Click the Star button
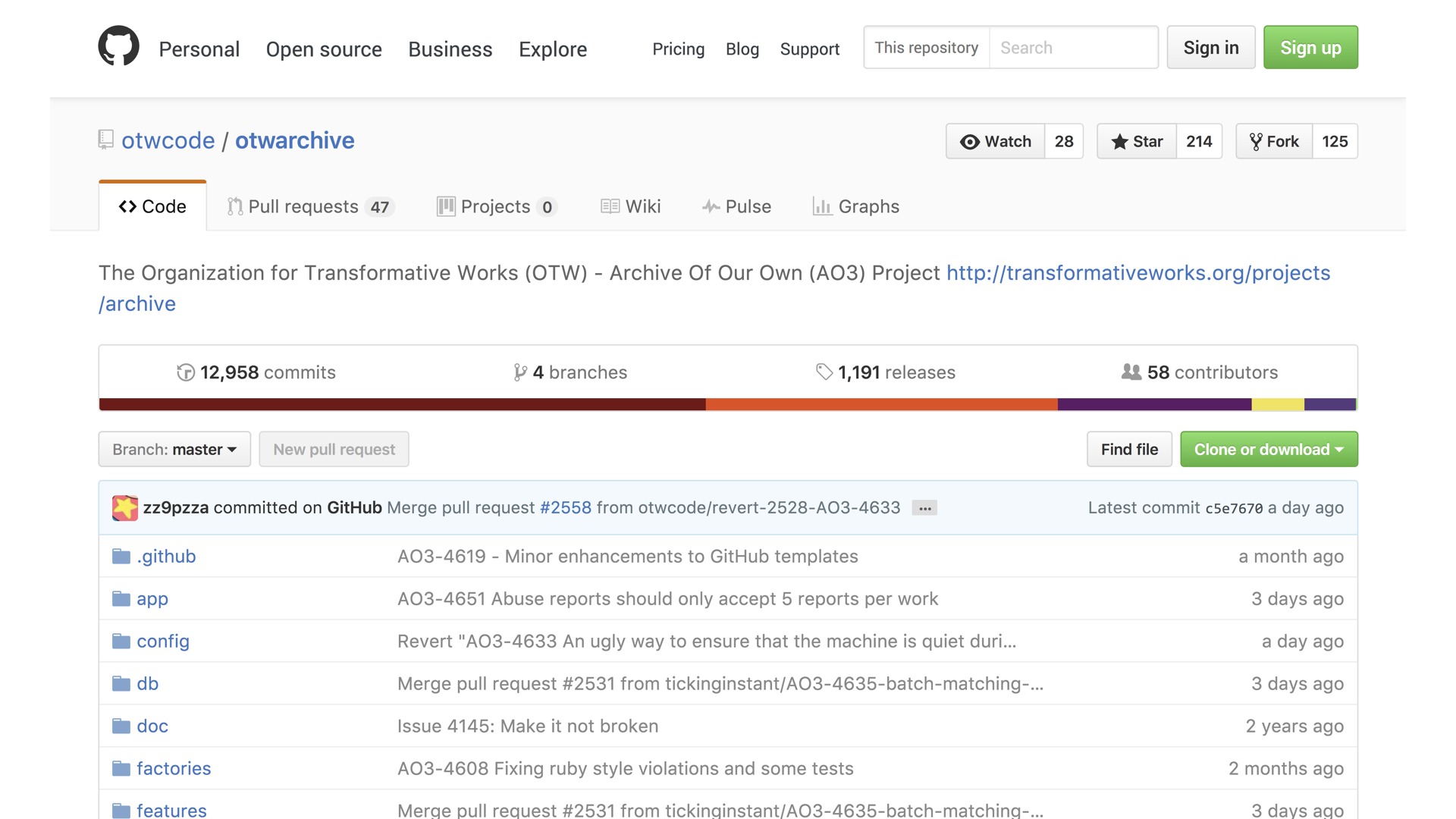 click(x=1137, y=141)
